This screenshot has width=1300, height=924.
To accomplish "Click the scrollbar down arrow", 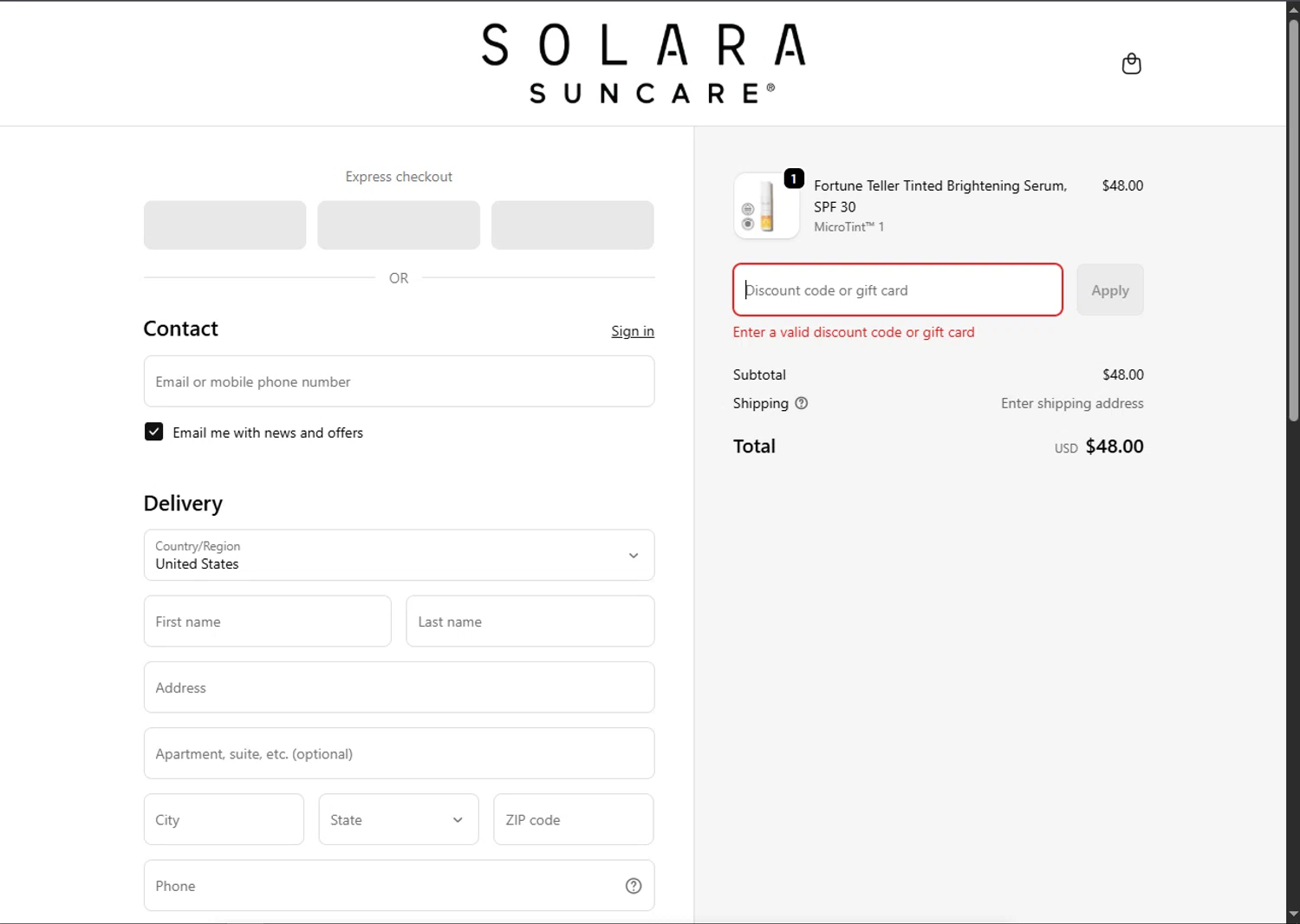I will point(1293,914).
